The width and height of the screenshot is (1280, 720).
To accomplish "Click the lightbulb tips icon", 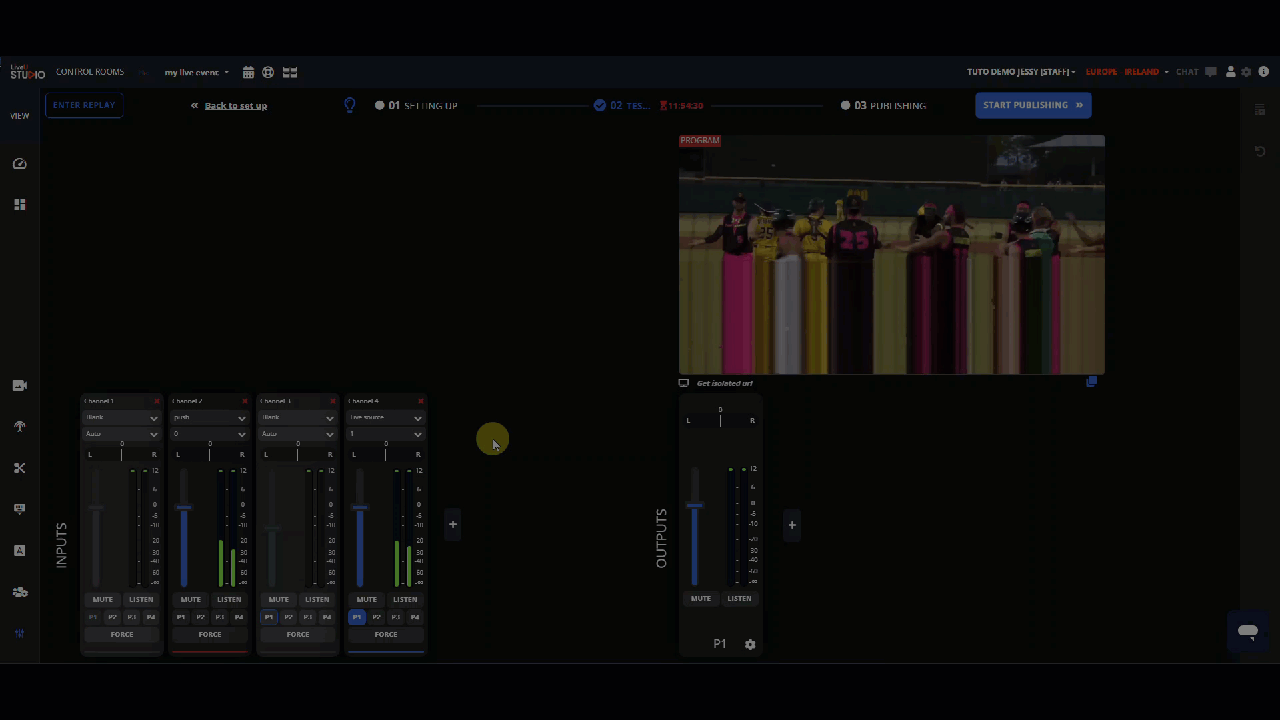I will click(x=350, y=105).
